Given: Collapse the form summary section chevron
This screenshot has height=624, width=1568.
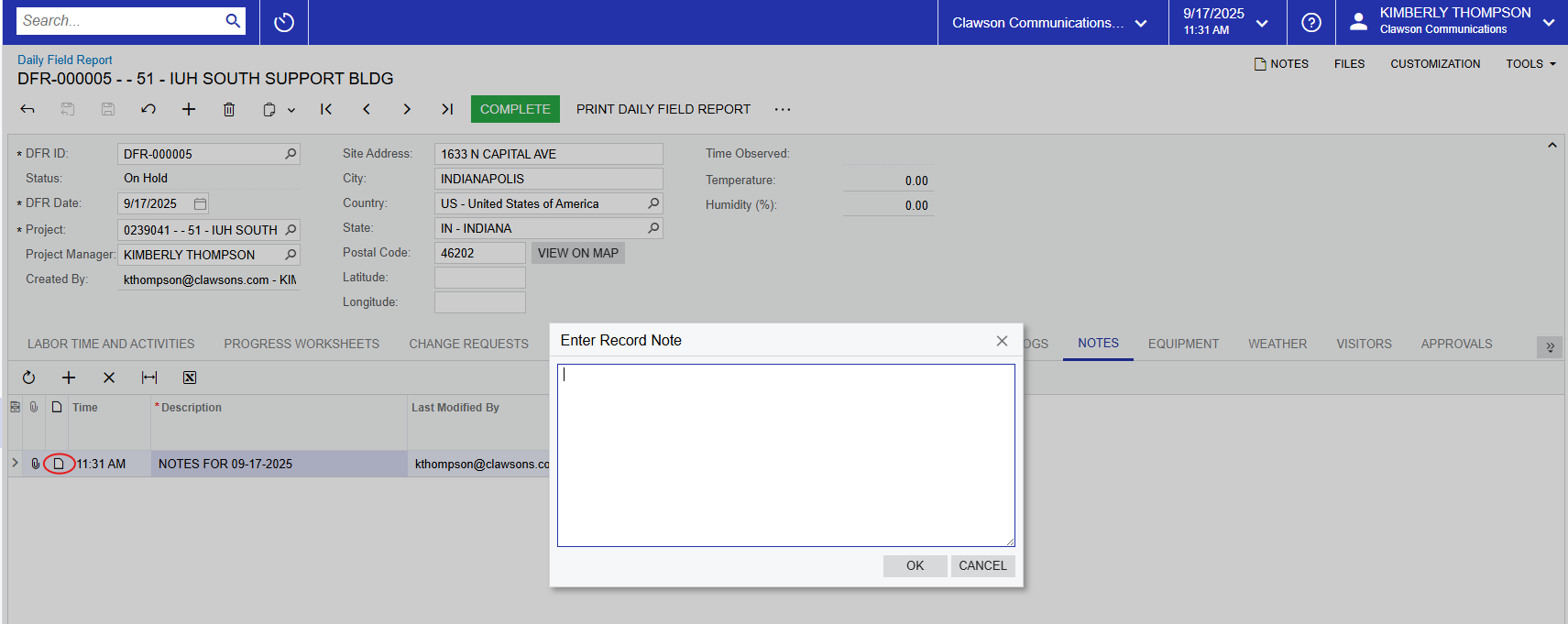Looking at the screenshot, I should [x=1552, y=146].
